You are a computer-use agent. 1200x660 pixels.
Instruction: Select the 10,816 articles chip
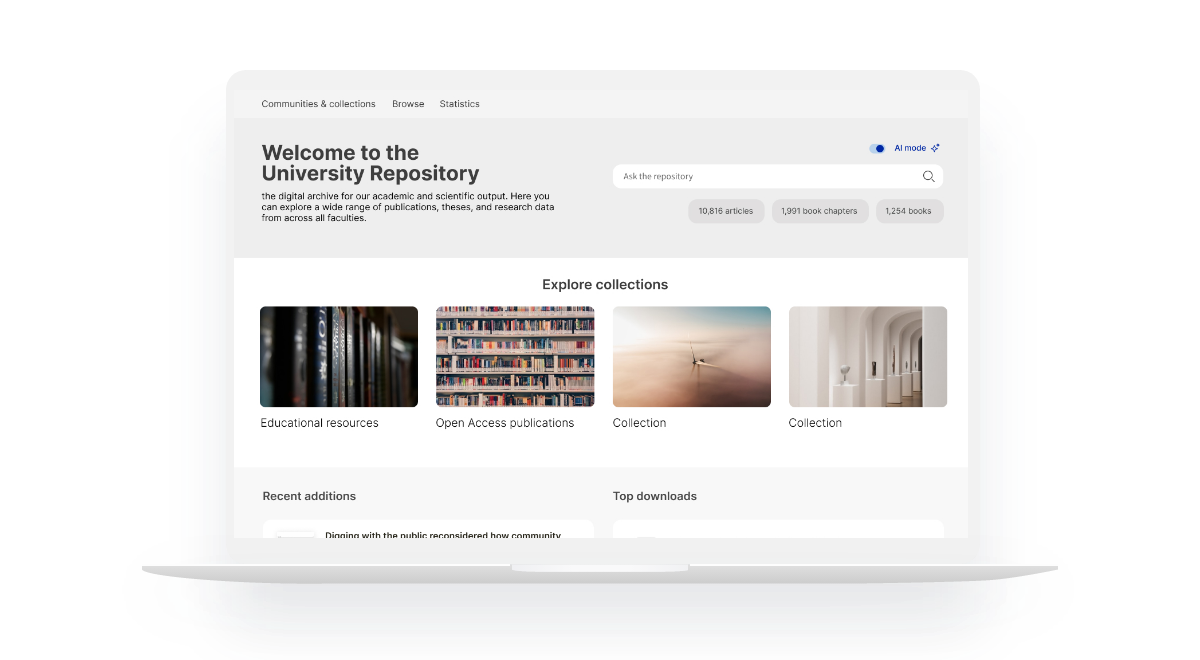tap(726, 211)
